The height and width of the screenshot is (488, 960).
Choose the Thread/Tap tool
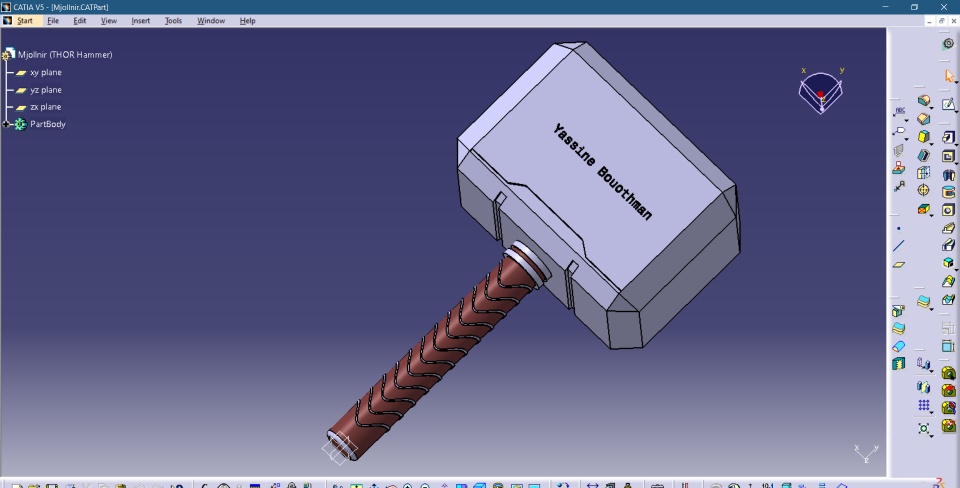pyautogui.click(x=924, y=190)
